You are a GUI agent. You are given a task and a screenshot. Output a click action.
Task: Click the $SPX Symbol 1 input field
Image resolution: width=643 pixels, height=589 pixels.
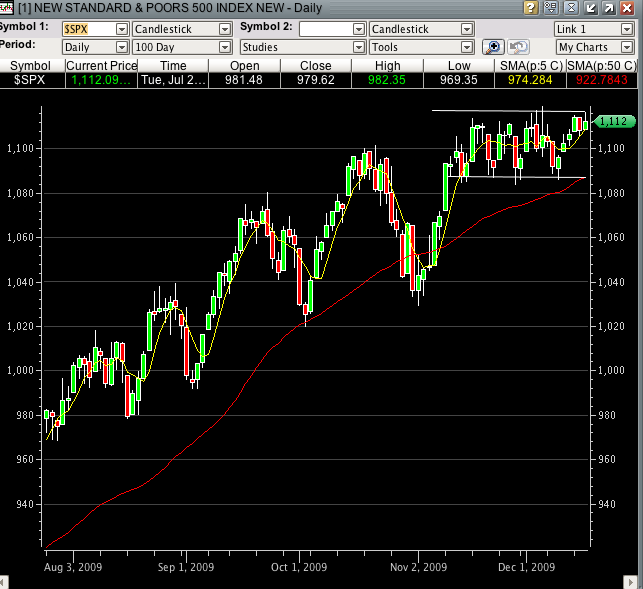tap(88, 29)
